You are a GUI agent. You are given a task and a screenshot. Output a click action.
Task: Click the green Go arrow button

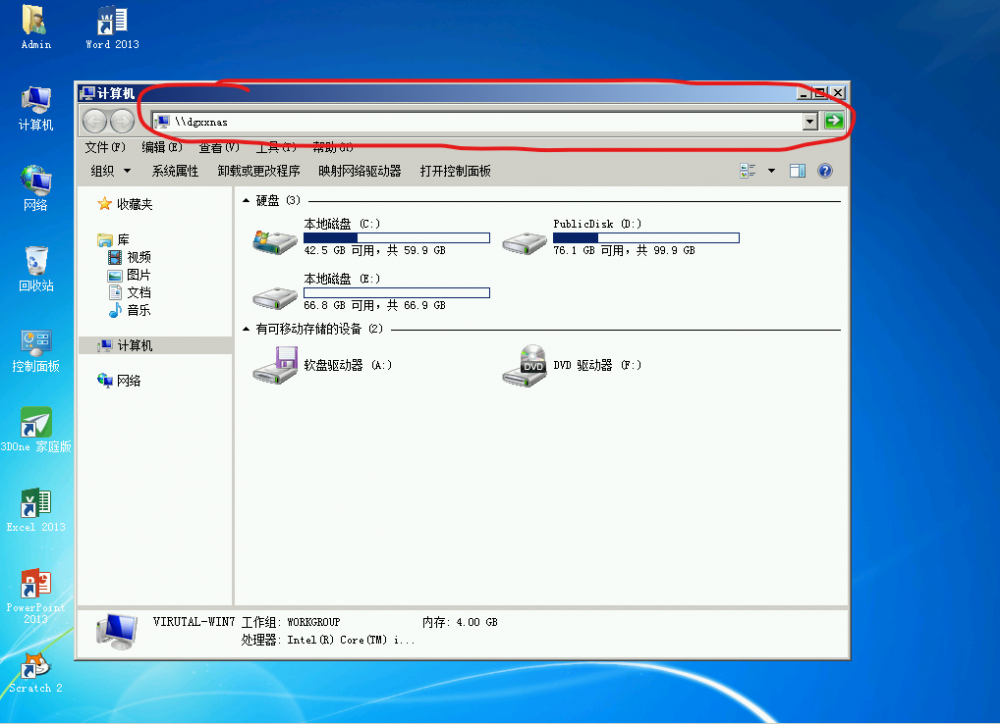834,121
